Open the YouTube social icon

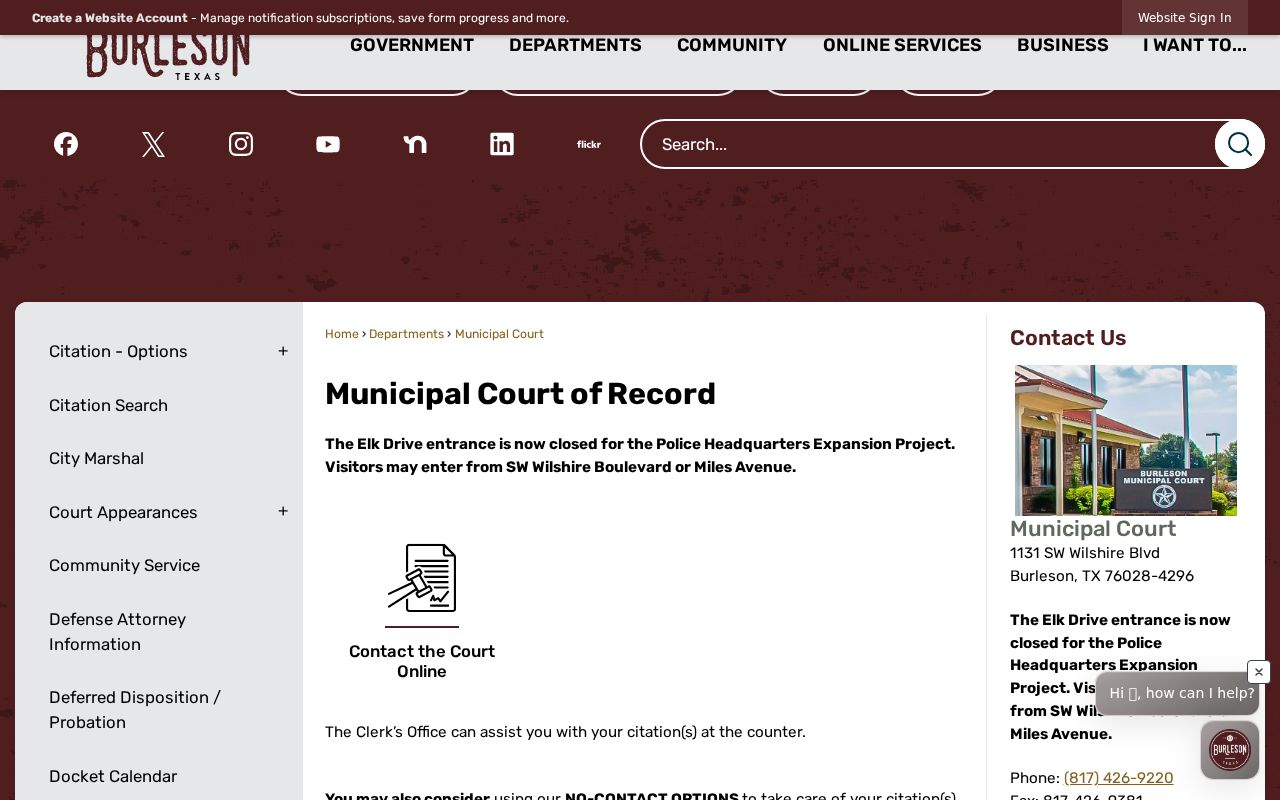click(x=328, y=144)
